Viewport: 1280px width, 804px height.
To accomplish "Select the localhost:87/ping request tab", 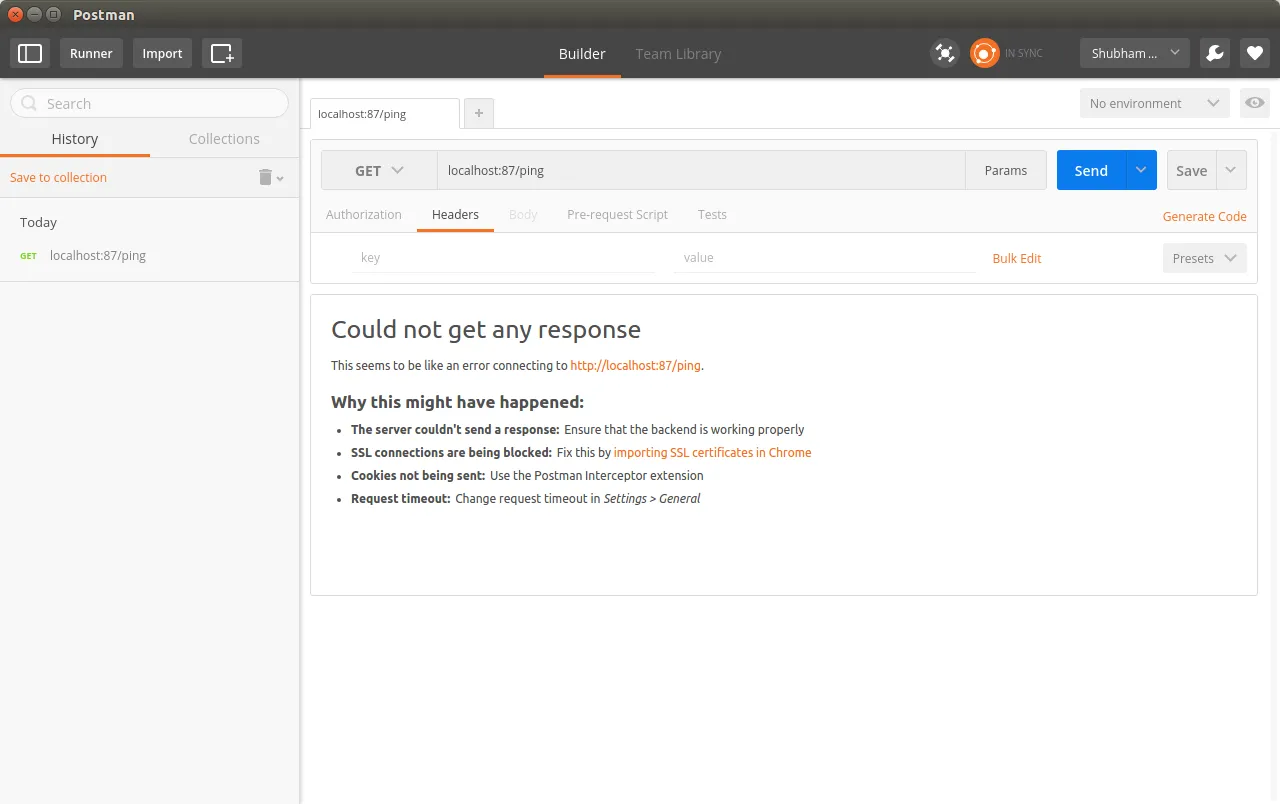I will (x=385, y=114).
